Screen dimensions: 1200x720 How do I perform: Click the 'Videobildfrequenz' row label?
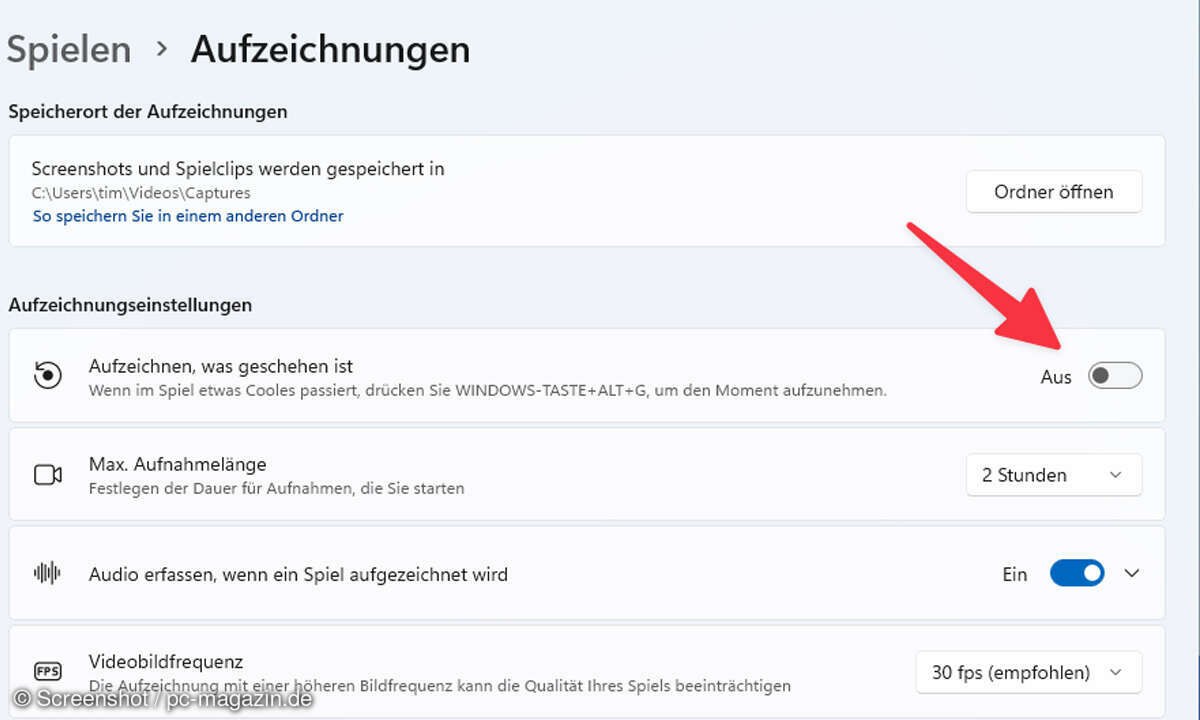166,662
